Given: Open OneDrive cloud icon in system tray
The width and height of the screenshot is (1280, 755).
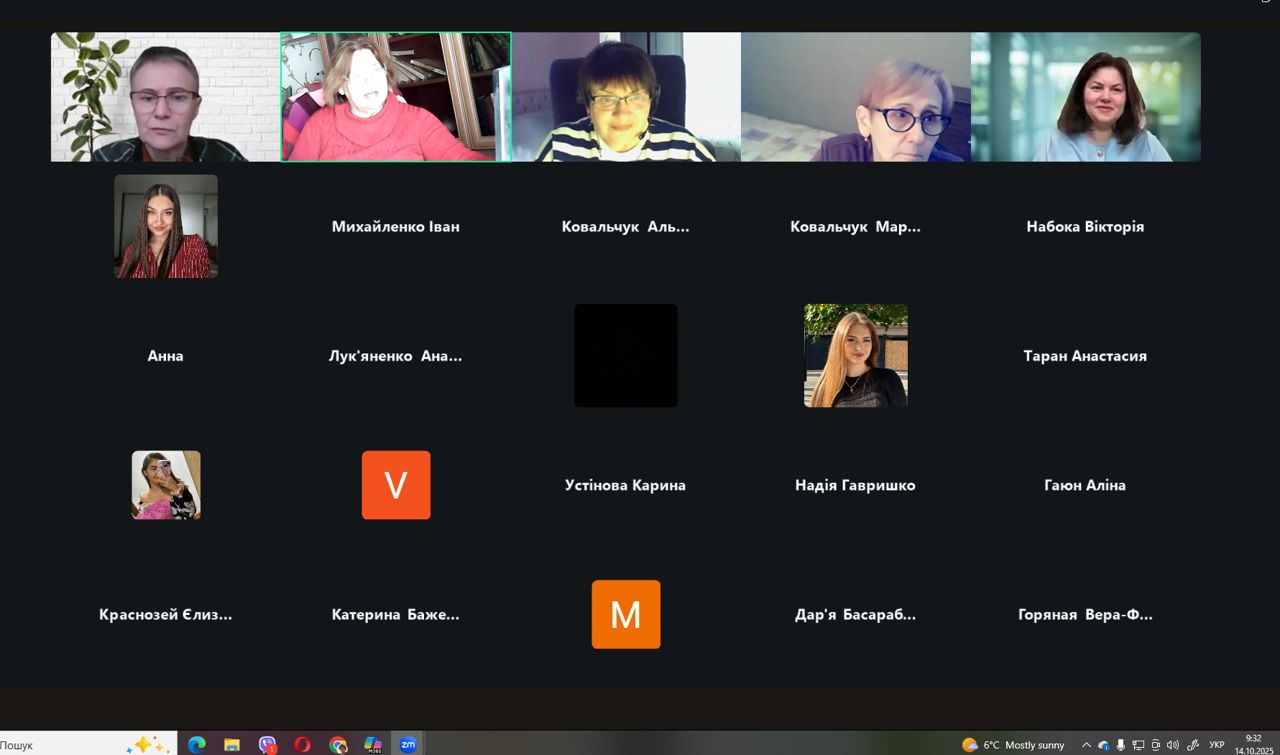Looking at the screenshot, I should click(x=1104, y=745).
